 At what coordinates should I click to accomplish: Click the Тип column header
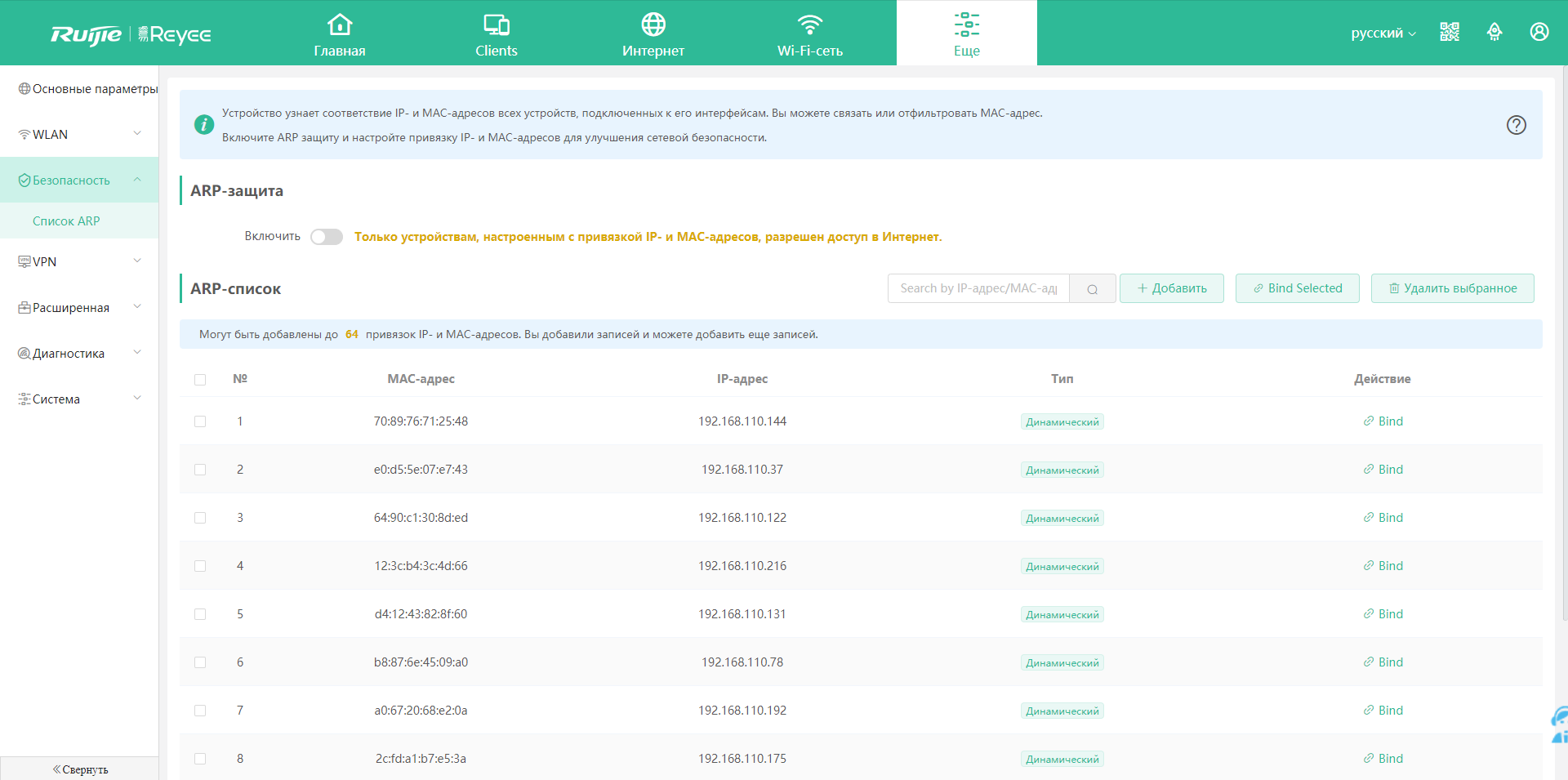(x=1062, y=379)
